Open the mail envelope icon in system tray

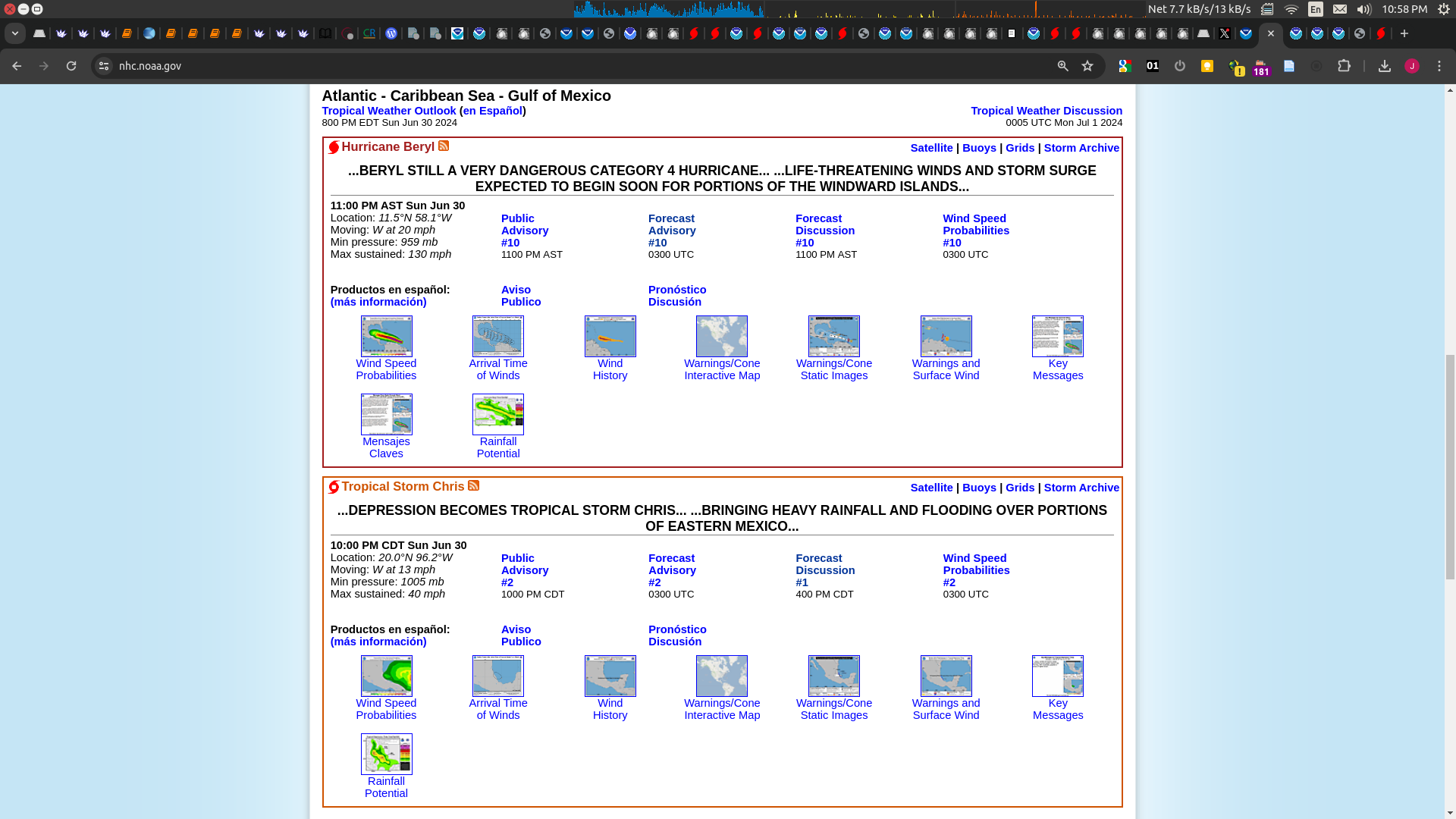1340,9
